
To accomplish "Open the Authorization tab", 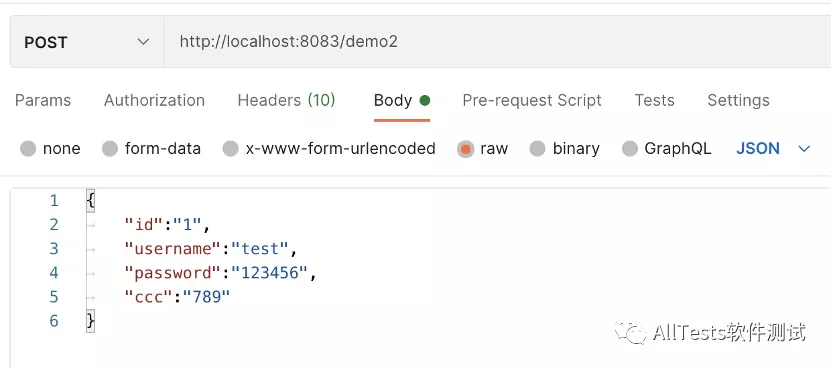I will [154, 100].
